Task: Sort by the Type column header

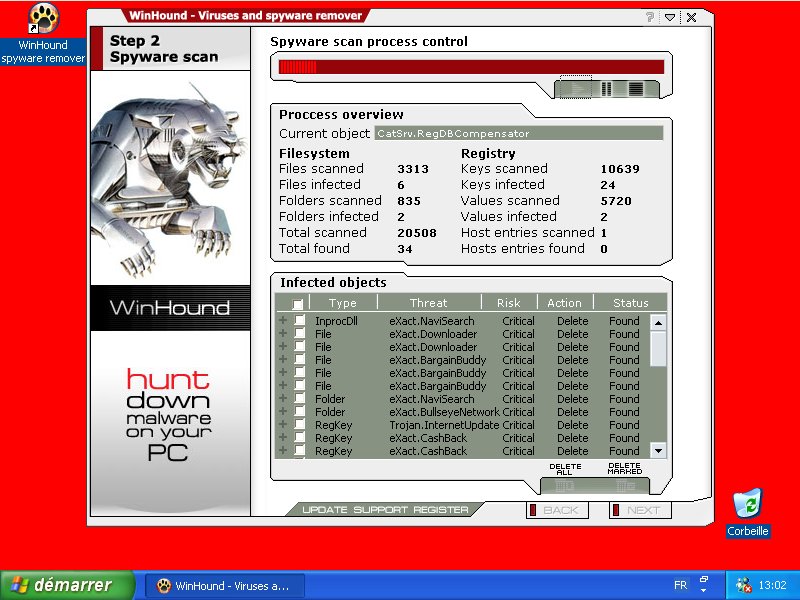Action: pos(343,303)
